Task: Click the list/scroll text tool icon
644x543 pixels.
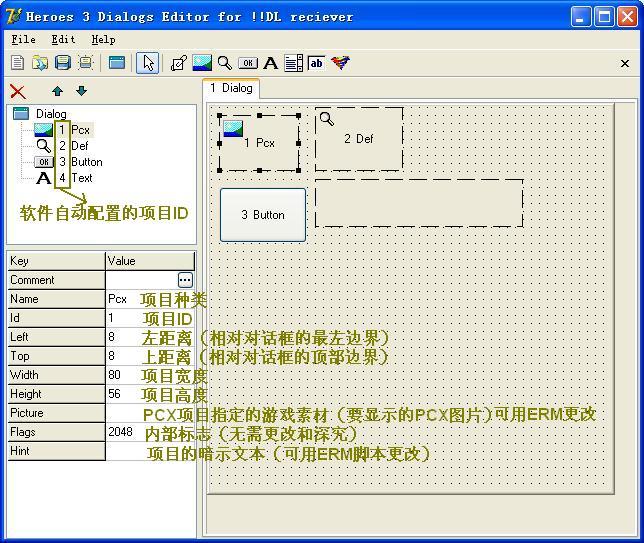Action: (294, 63)
